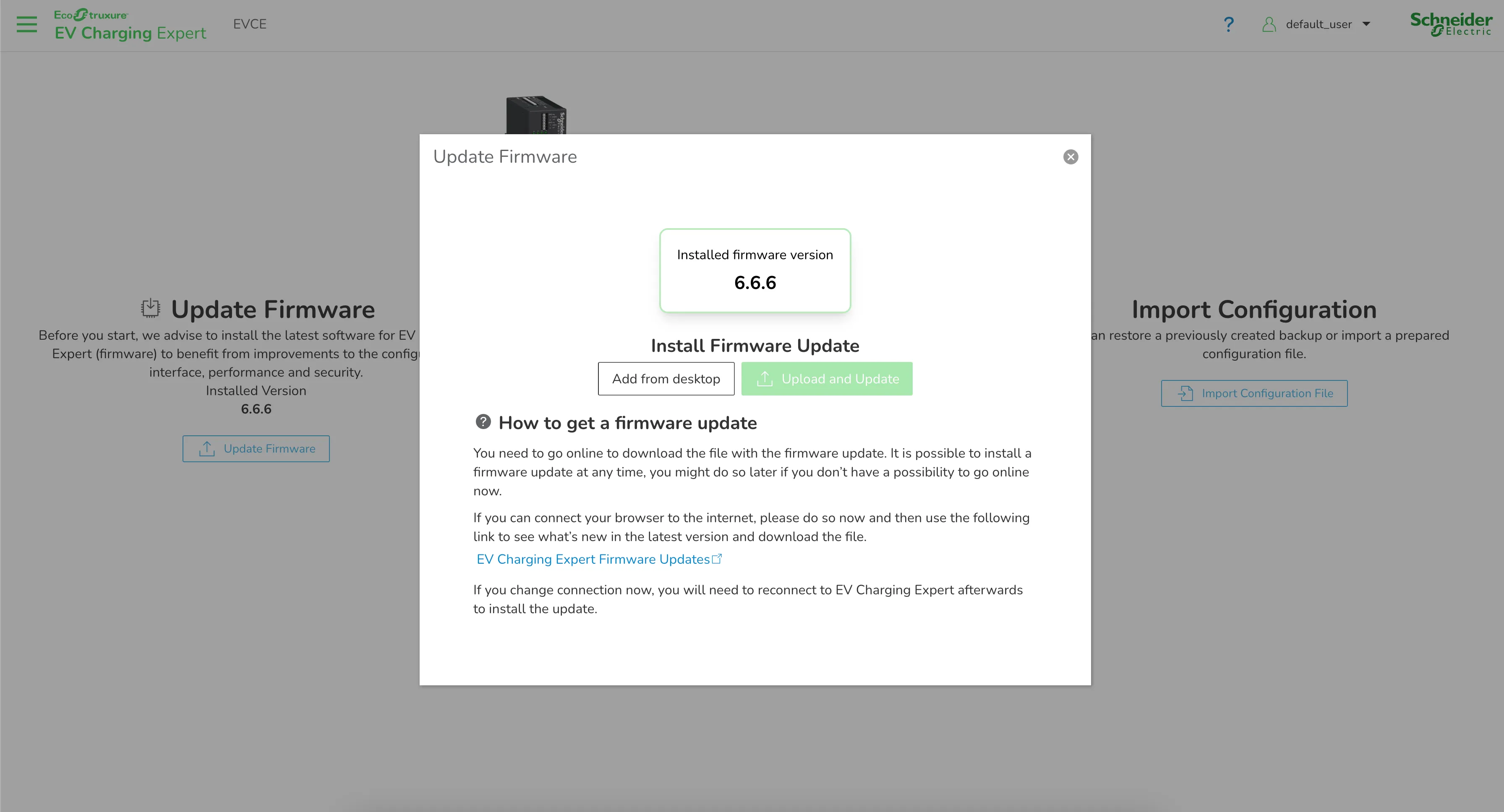Open the help question mark icon
The width and height of the screenshot is (1504, 812).
tap(1228, 24)
